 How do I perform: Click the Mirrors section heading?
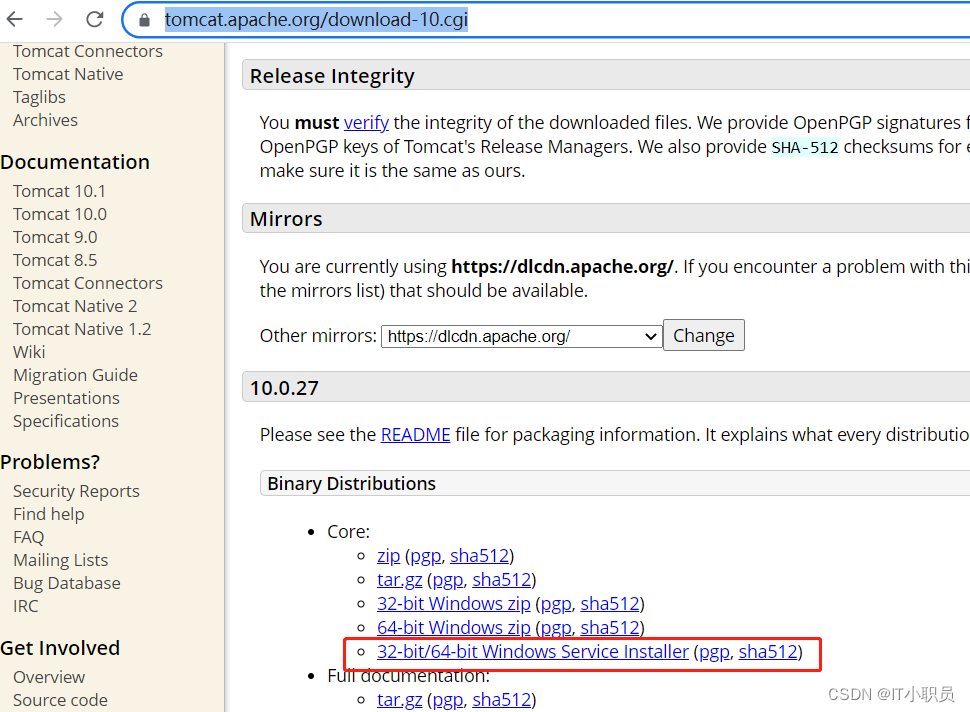[x=286, y=219]
